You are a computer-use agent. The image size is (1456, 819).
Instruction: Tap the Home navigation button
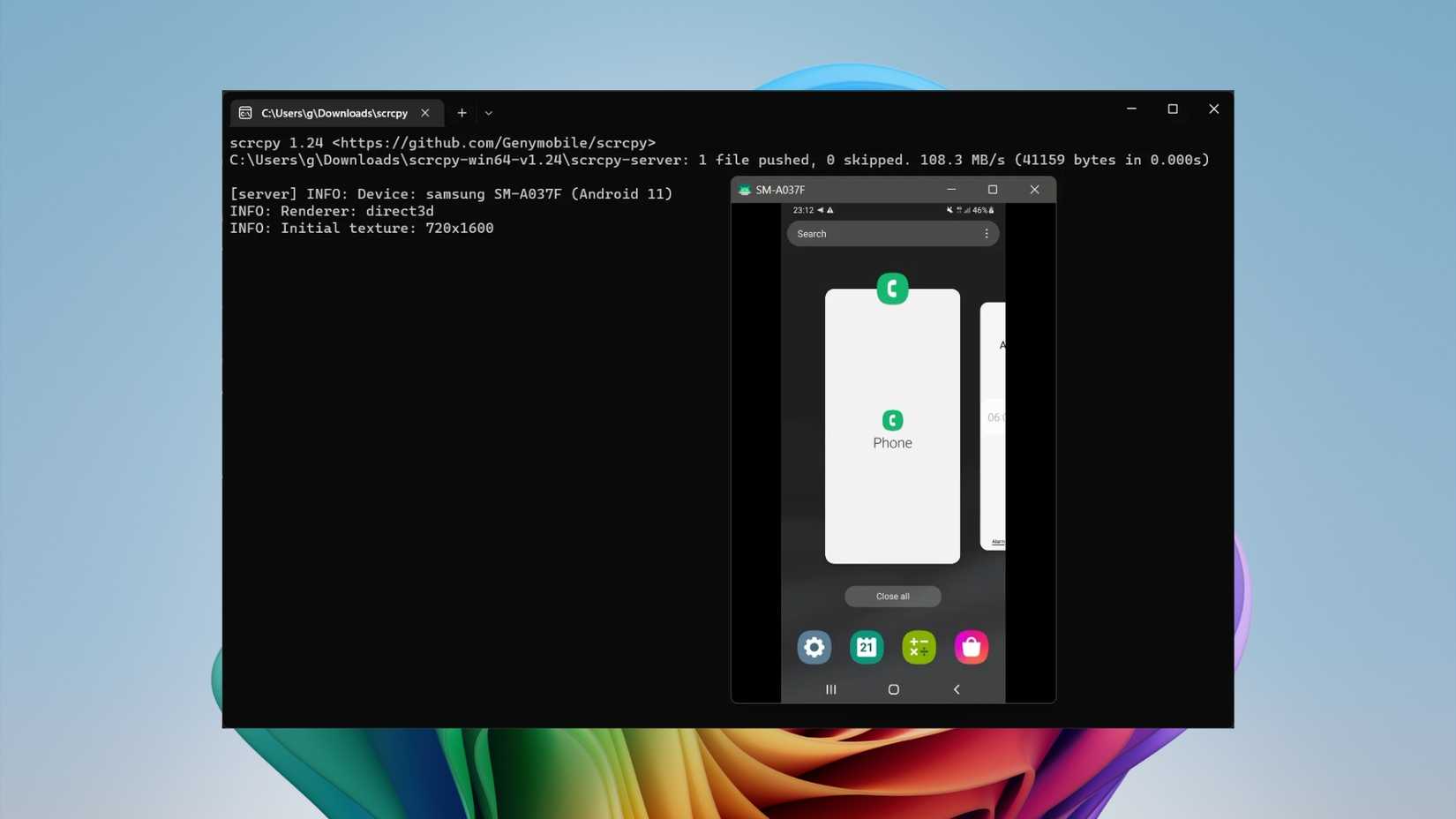click(893, 689)
